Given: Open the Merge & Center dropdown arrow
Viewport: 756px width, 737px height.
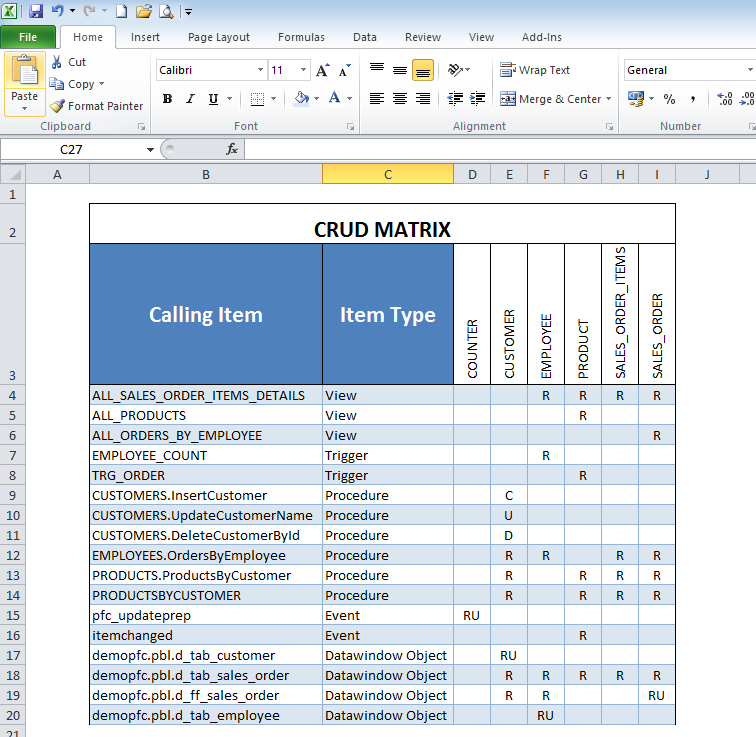Looking at the screenshot, I should pyautogui.click(x=610, y=99).
